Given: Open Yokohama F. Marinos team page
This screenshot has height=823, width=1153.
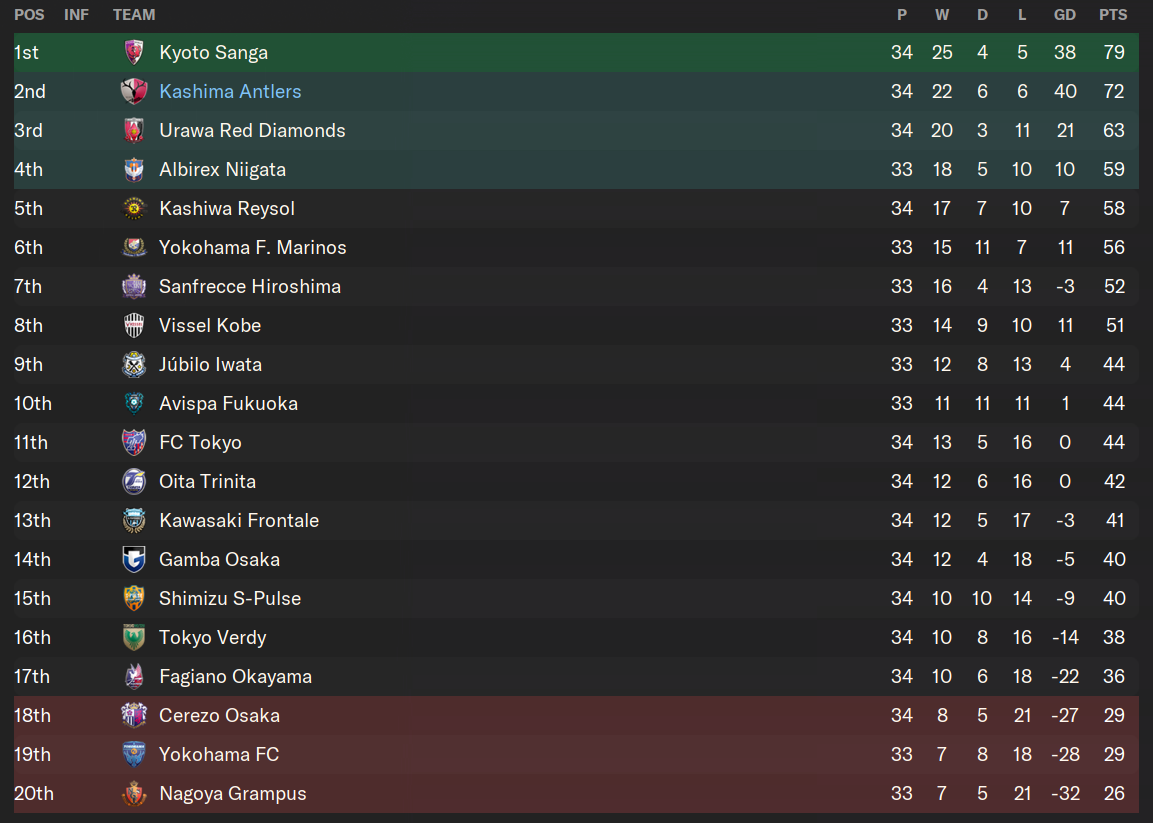Looking at the screenshot, I should pos(252,247).
